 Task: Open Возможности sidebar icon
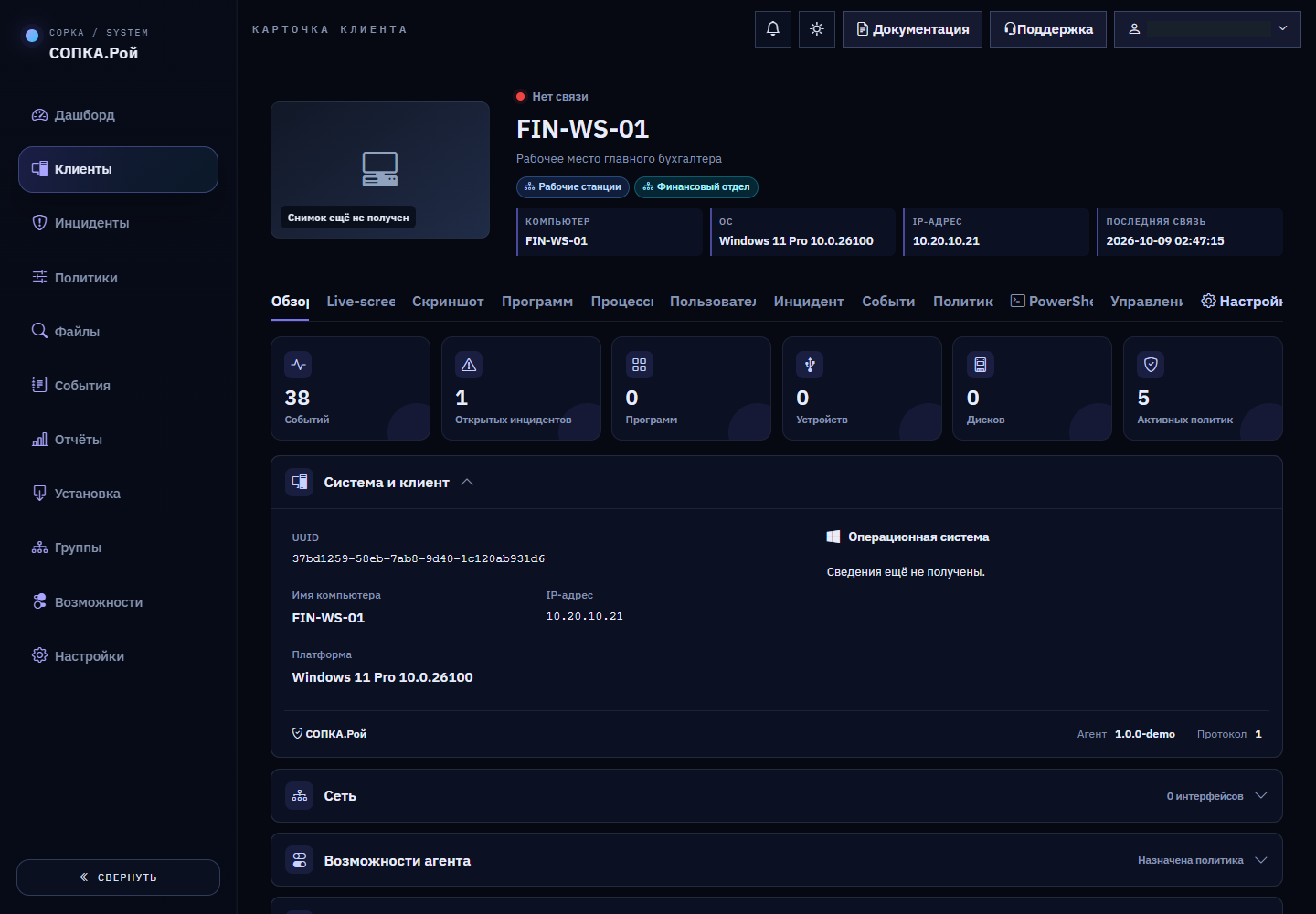point(39,601)
